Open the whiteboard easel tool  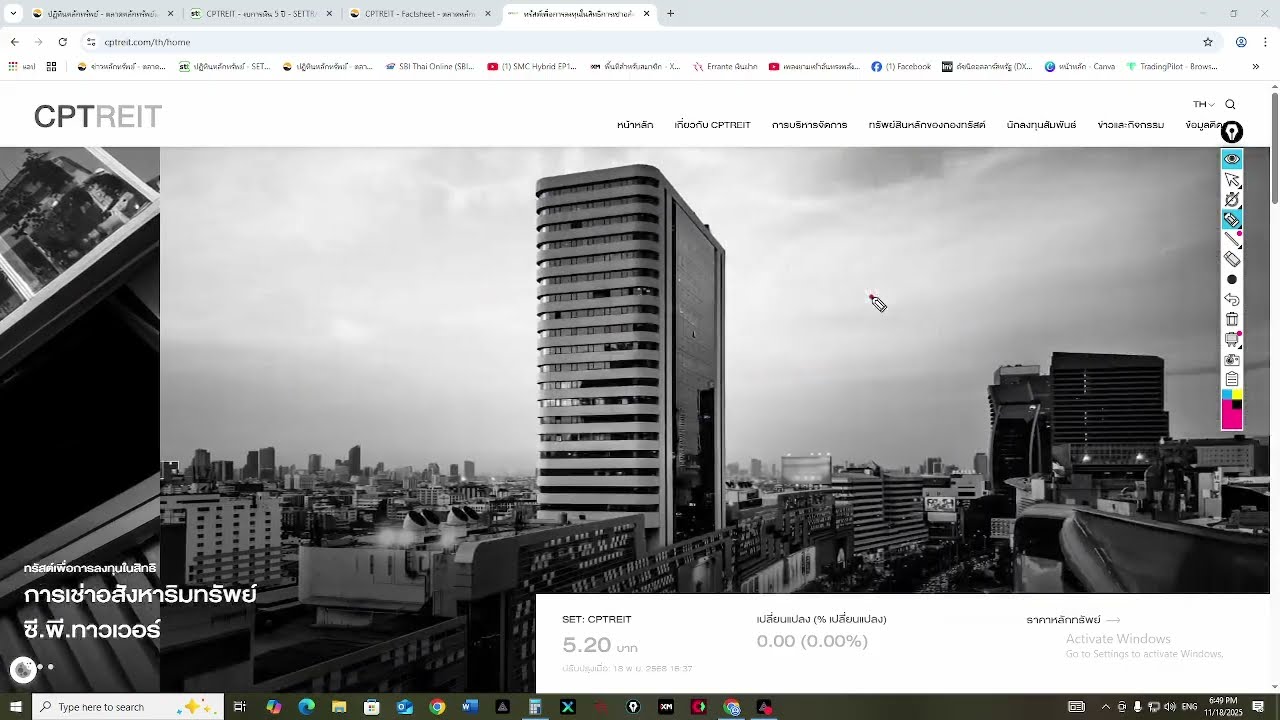pyautogui.click(x=1232, y=340)
